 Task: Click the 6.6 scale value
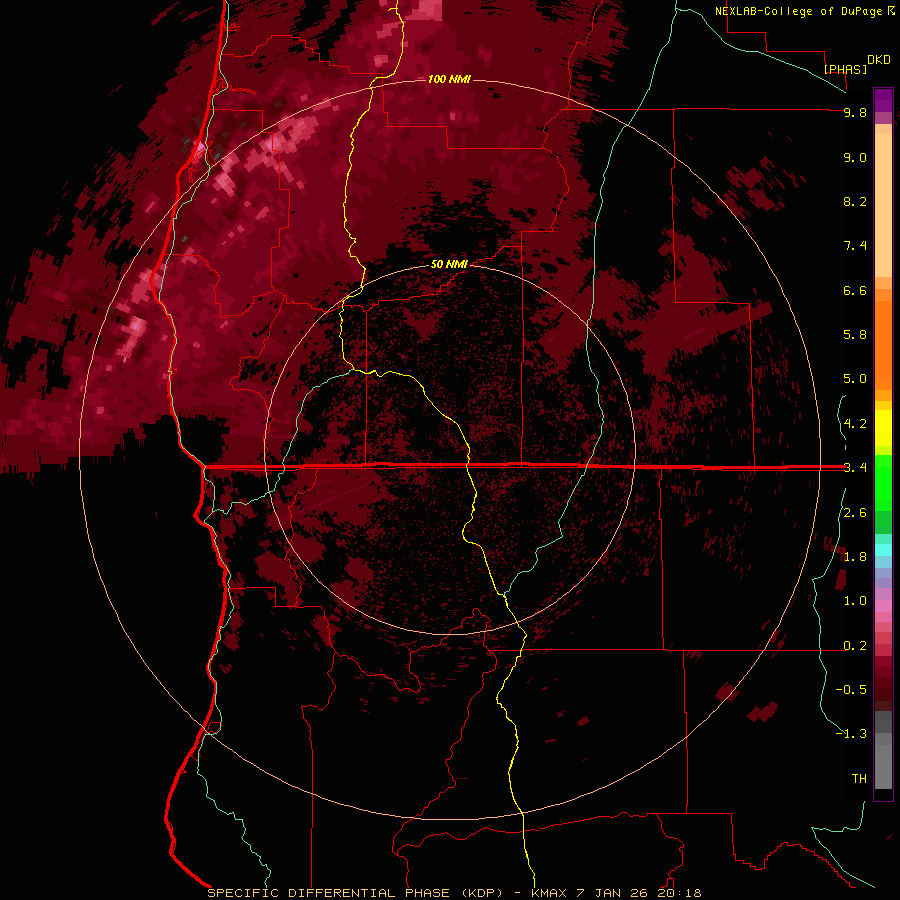click(855, 290)
